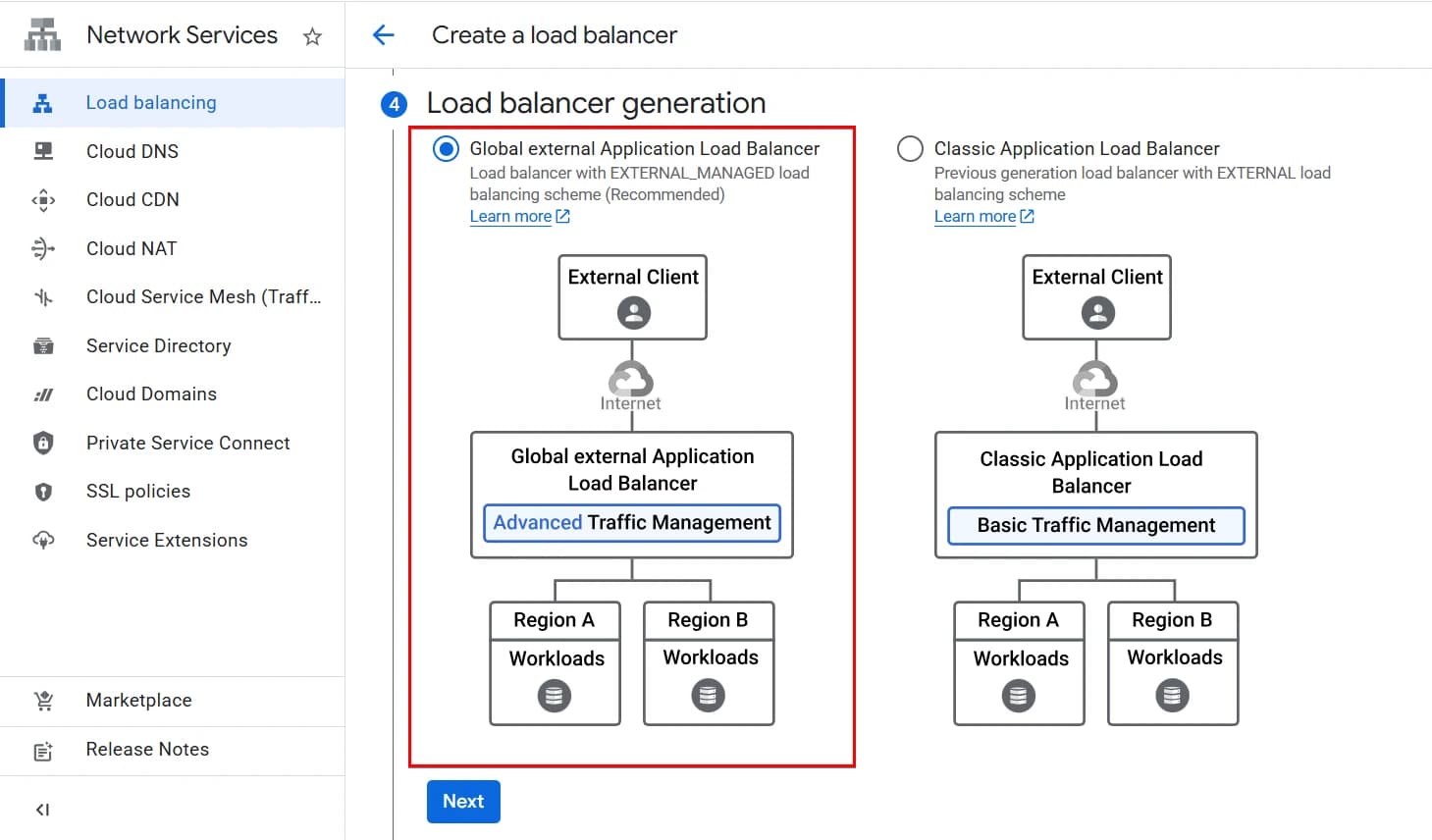Choose the Classic Application Load Balancer option
1432x840 pixels.
tap(910, 148)
